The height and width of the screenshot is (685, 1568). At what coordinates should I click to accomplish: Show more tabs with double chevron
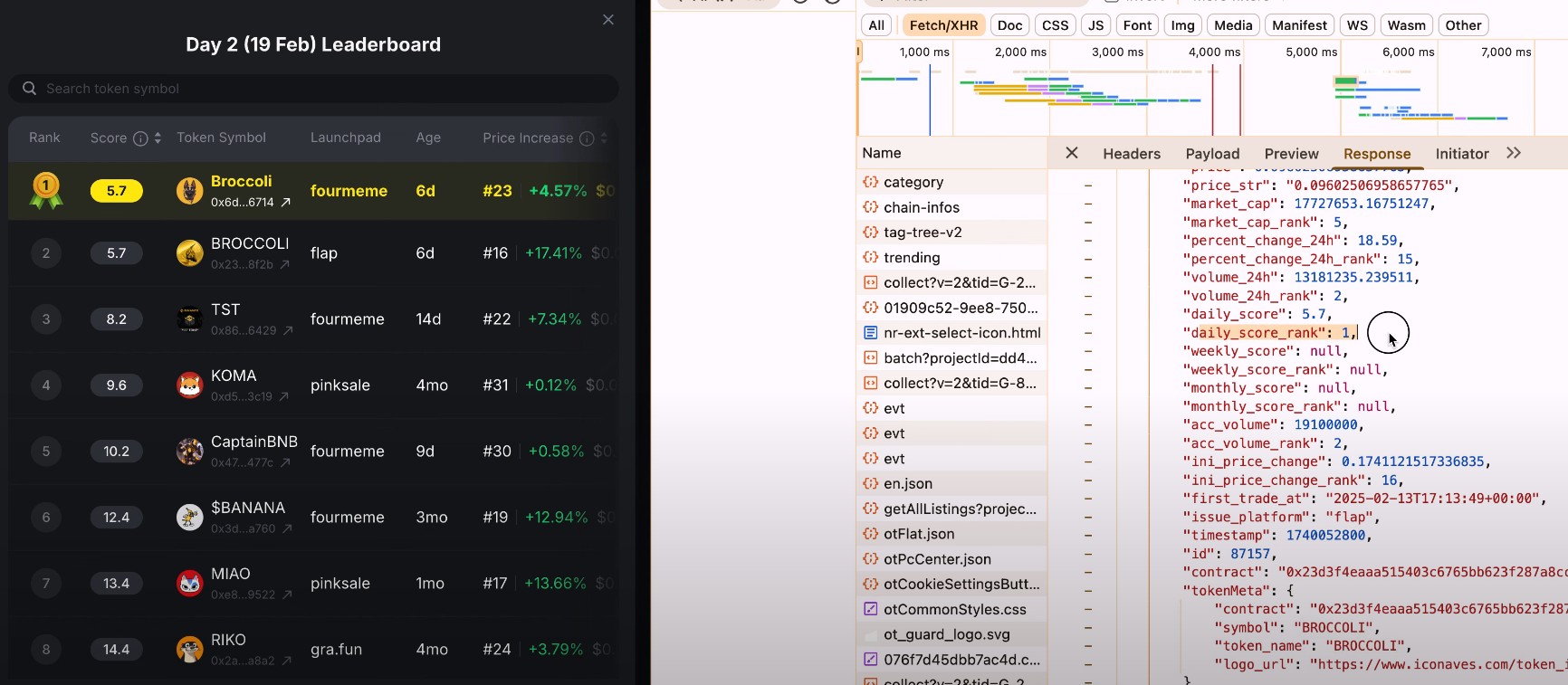point(1514,153)
